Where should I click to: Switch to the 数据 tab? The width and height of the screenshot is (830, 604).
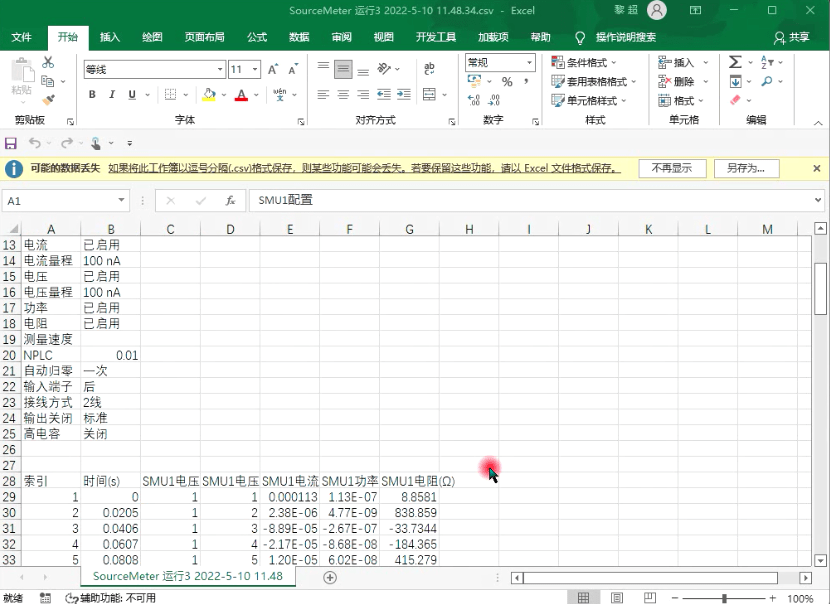(299, 37)
